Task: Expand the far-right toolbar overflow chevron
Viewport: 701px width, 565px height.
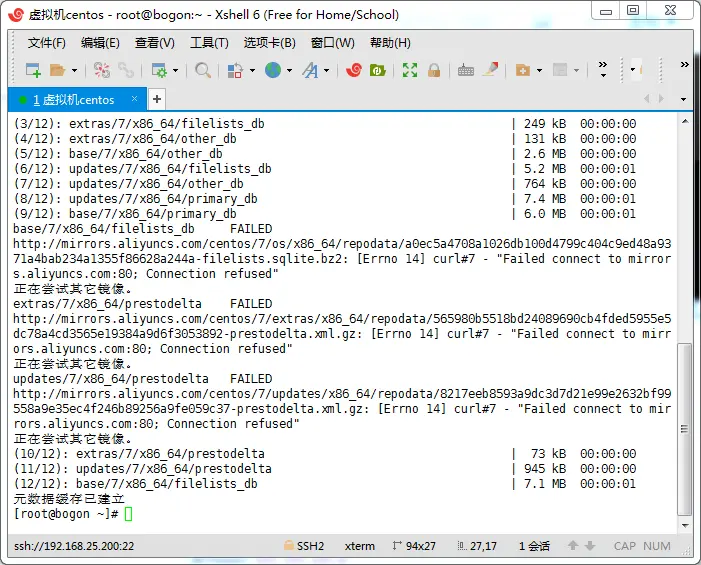Action: [684, 64]
